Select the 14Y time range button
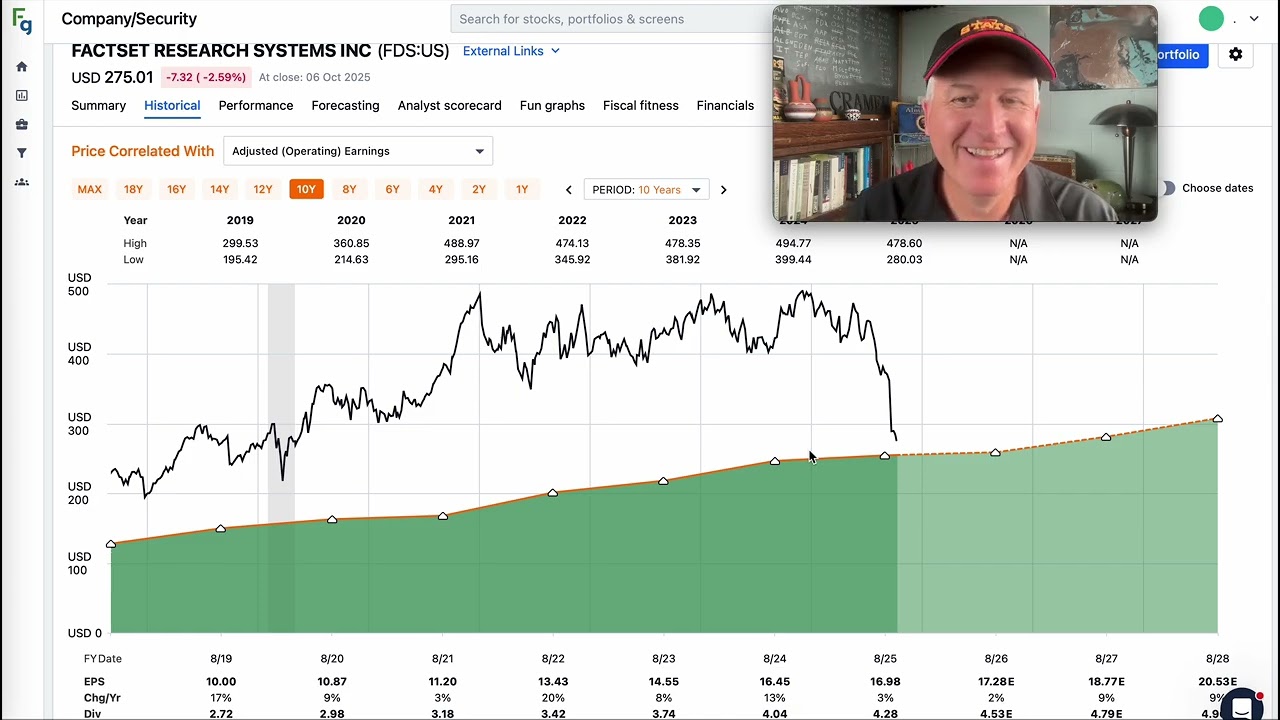Viewport: 1280px width, 720px height. pyautogui.click(x=219, y=189)
